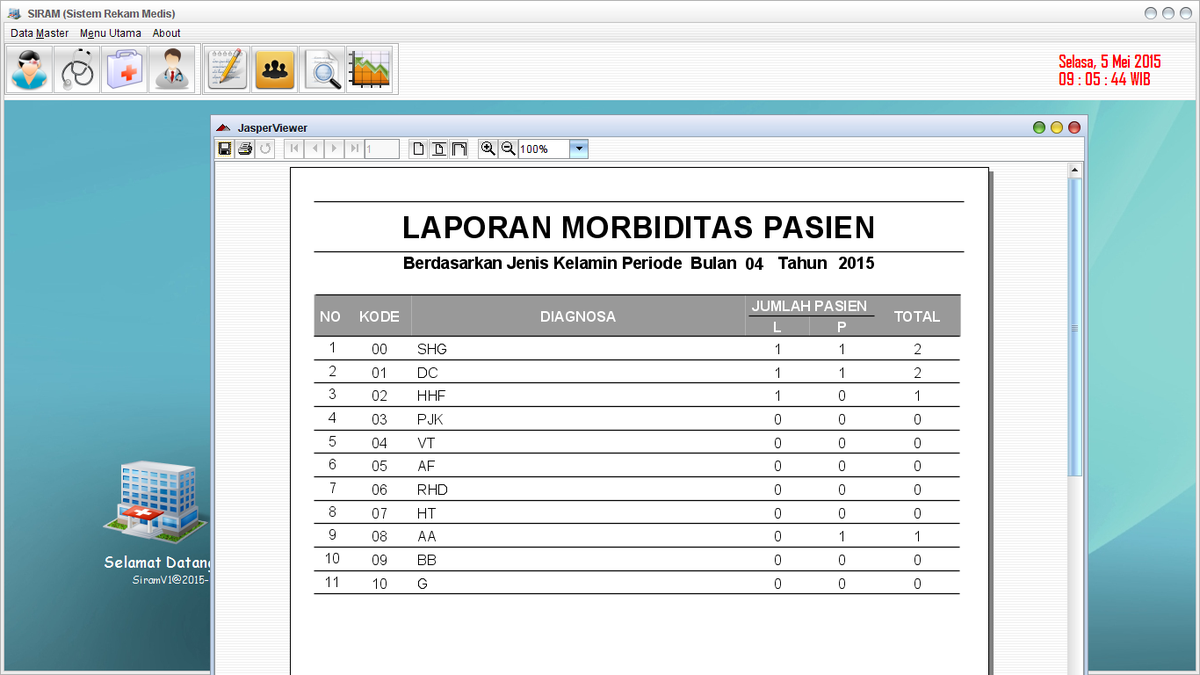1200x675 pixels.
Task: Click the SIRAM application title icon
Action: tap(12, 13)
